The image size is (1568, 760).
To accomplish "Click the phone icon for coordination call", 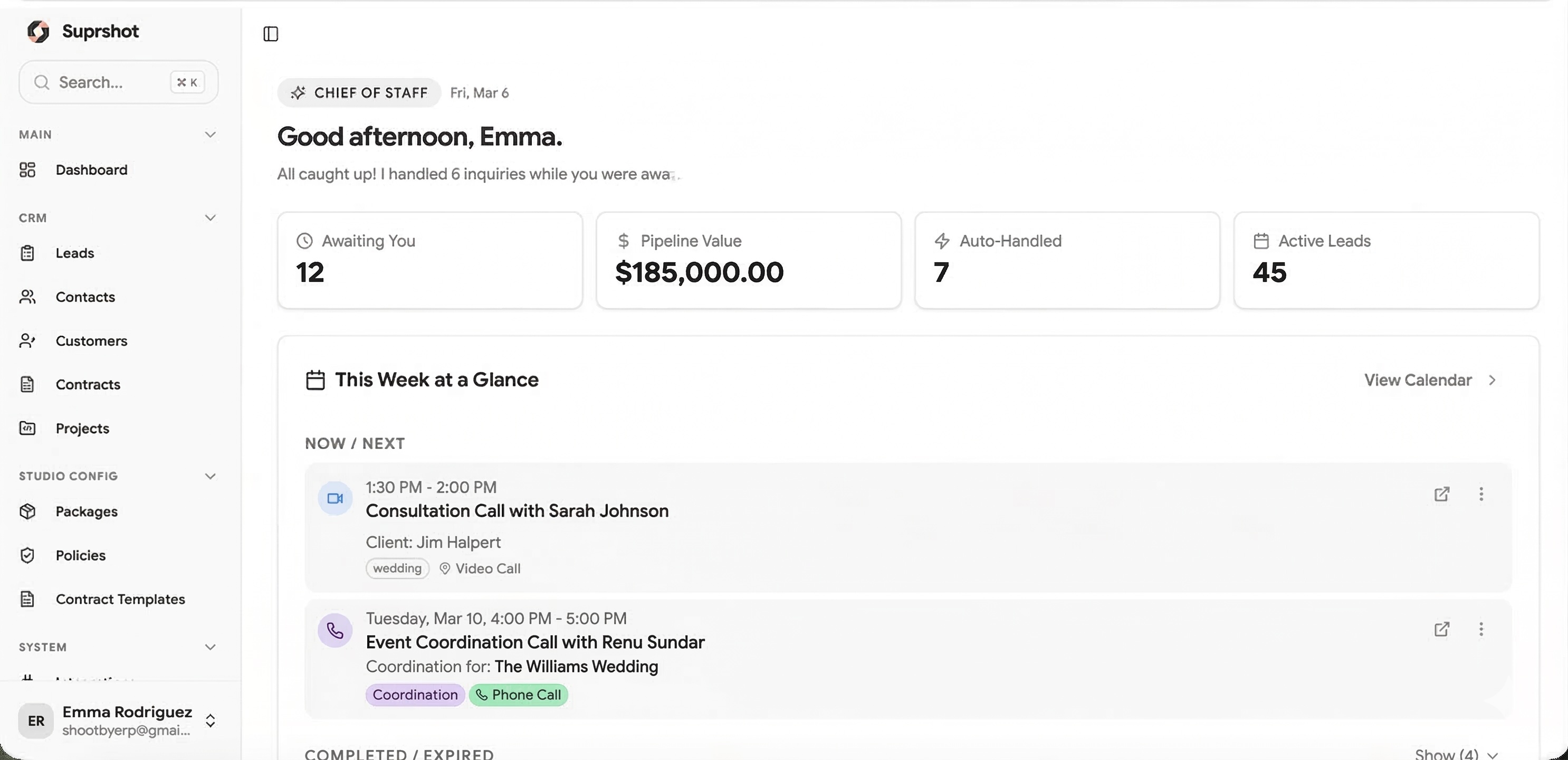I will 335,630.
